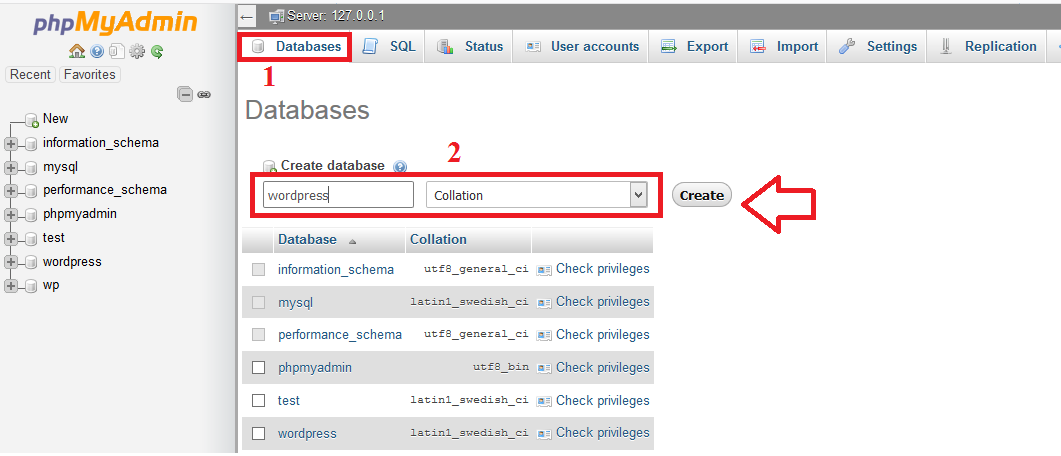The width and height of the screenshot is (1061, 456).
Task: Open phpMyAdmin documentation help icon in sidebar
Action: 97,51
